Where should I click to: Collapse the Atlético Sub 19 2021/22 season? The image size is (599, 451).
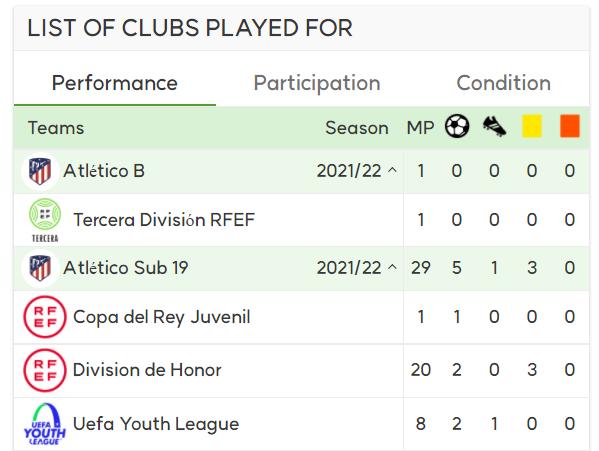pyautogui.click(x=392, y=267)
